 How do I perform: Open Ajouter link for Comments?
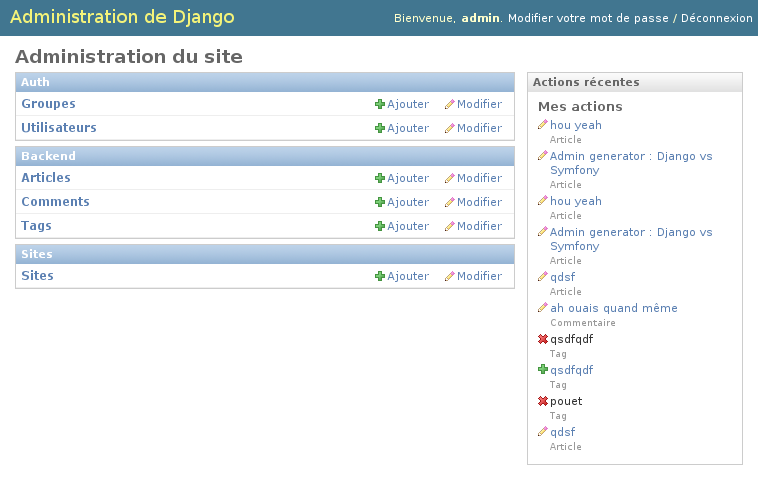click(408, 202)
